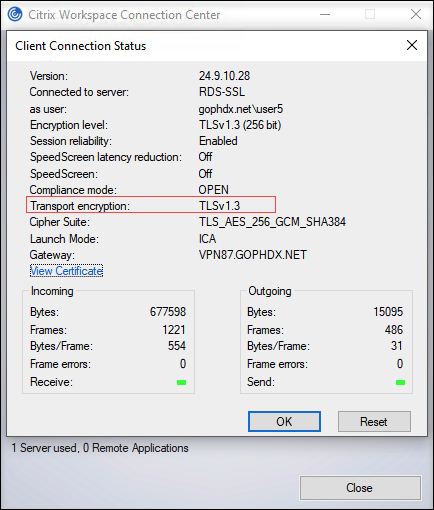Click the RDS-SSL server name

click(222, 92)
